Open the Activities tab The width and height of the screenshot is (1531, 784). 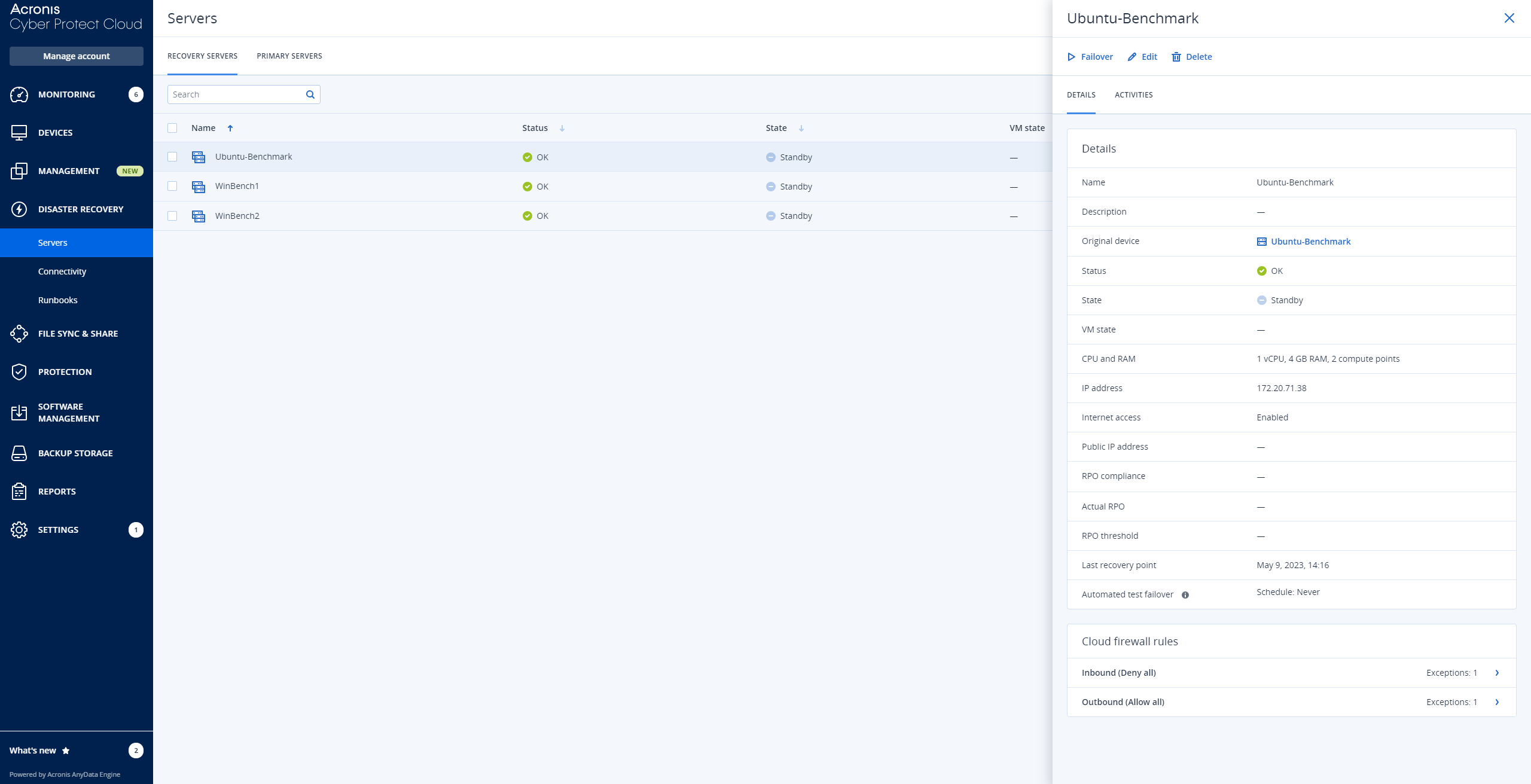tap(1134, 95)
